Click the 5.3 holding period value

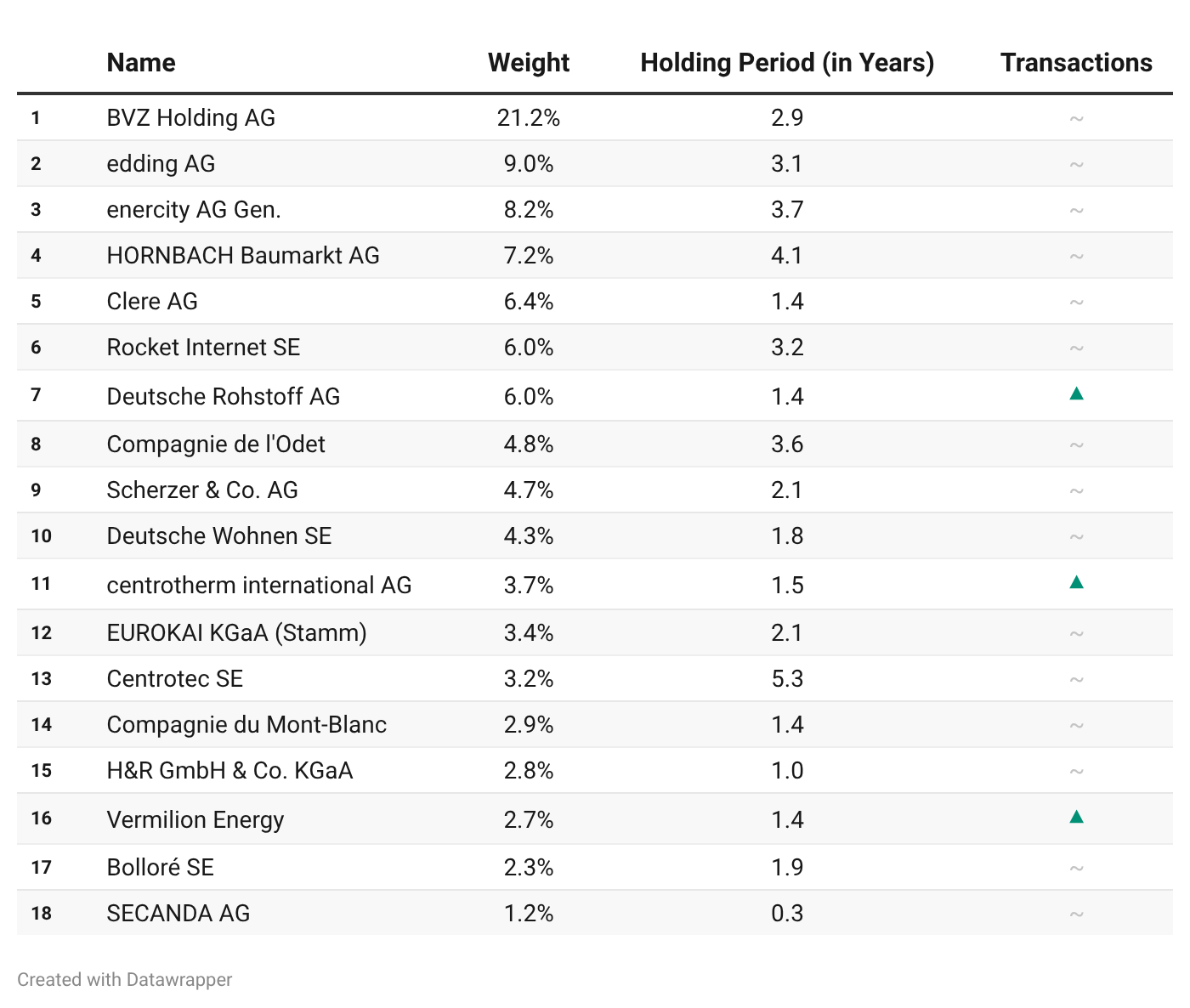[x=787, y=679]
